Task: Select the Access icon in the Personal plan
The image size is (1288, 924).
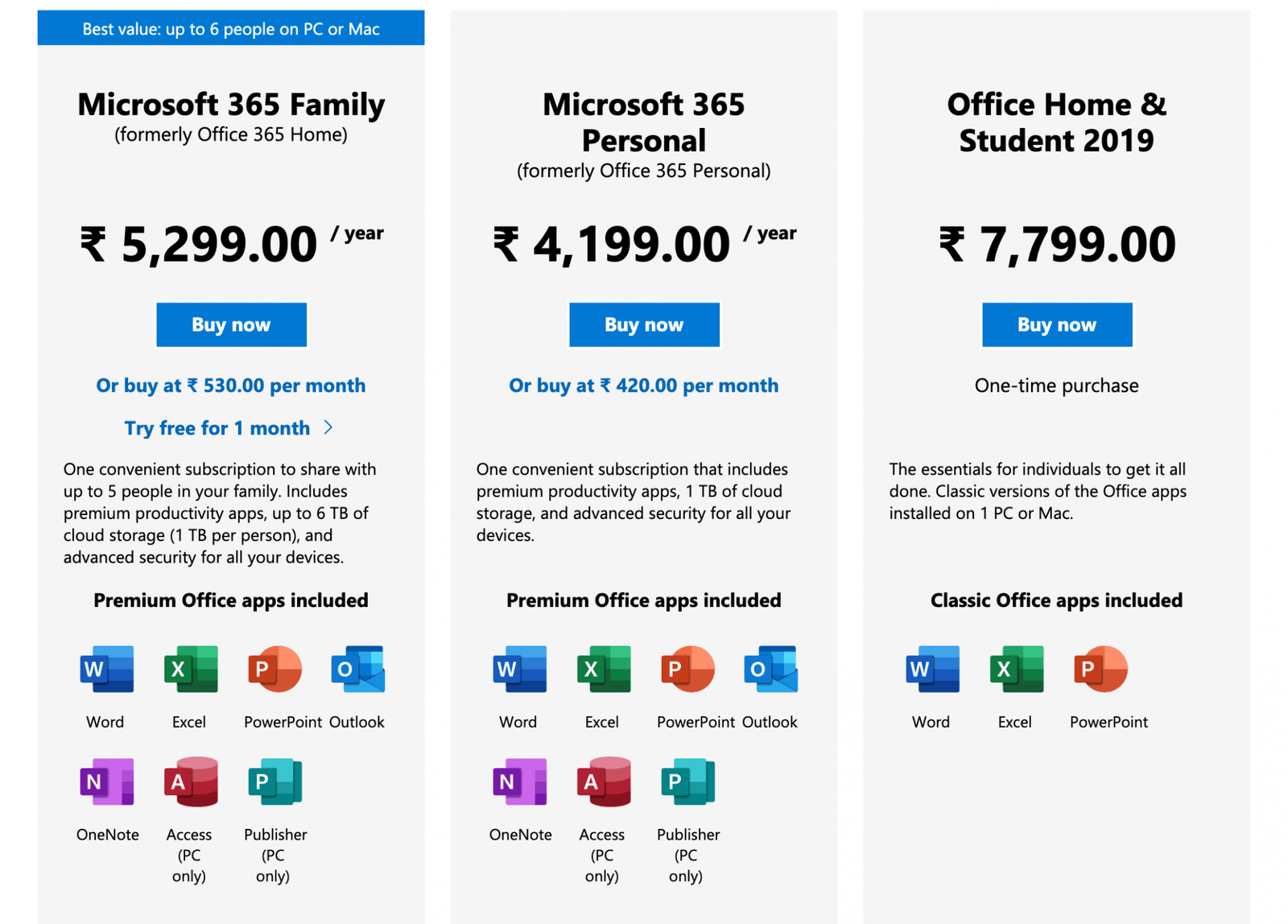Action: (602, 782)
